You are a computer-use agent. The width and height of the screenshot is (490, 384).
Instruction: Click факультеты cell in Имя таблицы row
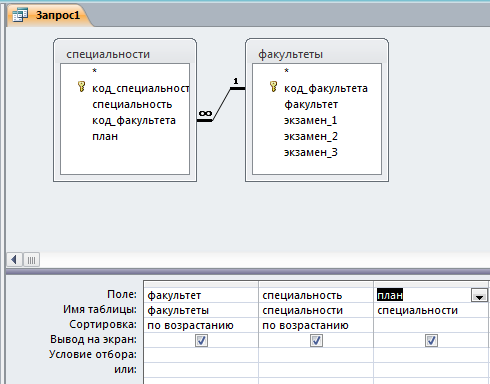(201, 310)
